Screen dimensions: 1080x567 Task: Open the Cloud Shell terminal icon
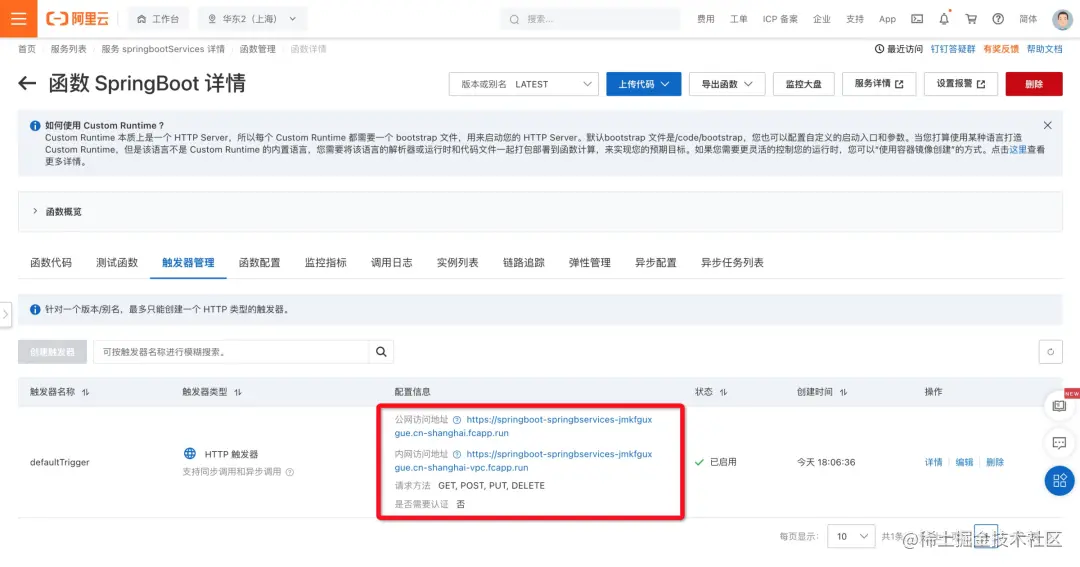pyautogui.click(x=917, y=19)
